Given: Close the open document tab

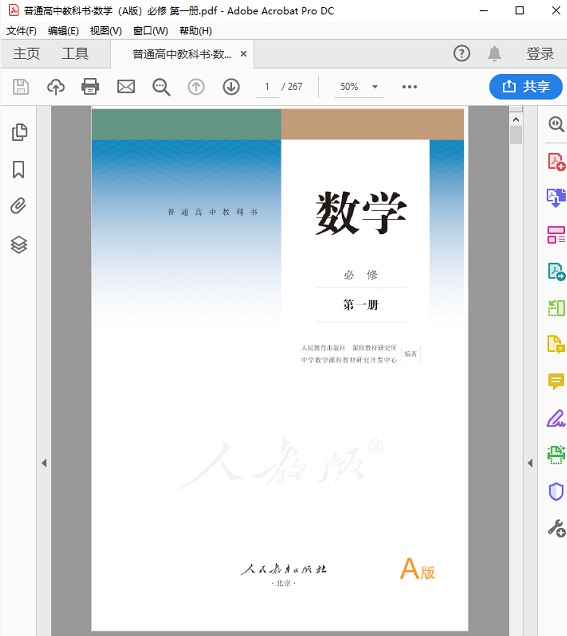Looking at the screenshot, I should 243,54.
